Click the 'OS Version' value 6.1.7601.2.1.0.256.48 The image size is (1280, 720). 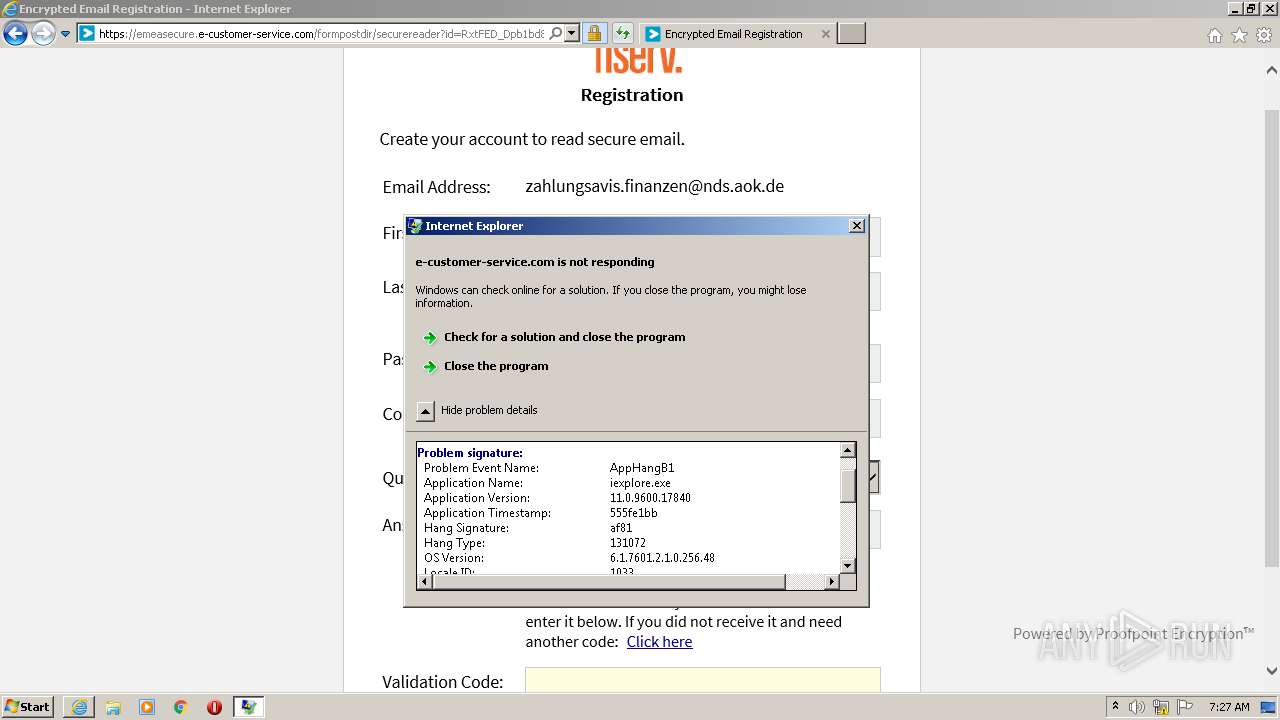coord(662,558)
